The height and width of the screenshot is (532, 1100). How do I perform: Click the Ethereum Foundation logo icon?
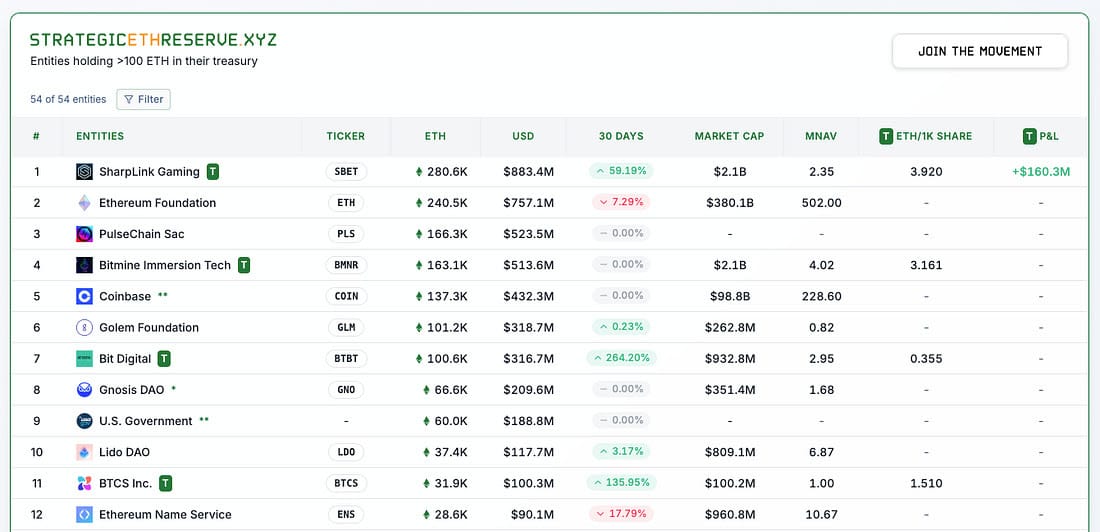click(84, 203)
